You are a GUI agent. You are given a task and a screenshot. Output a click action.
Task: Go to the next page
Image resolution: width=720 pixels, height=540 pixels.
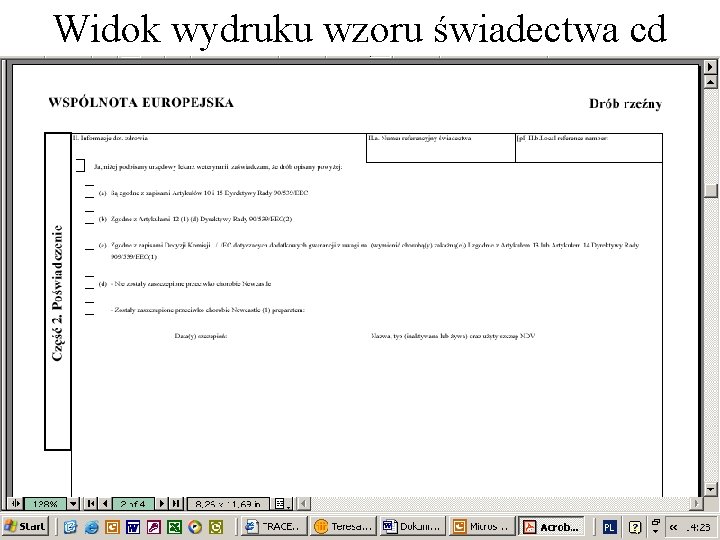(x=162, y=504)
